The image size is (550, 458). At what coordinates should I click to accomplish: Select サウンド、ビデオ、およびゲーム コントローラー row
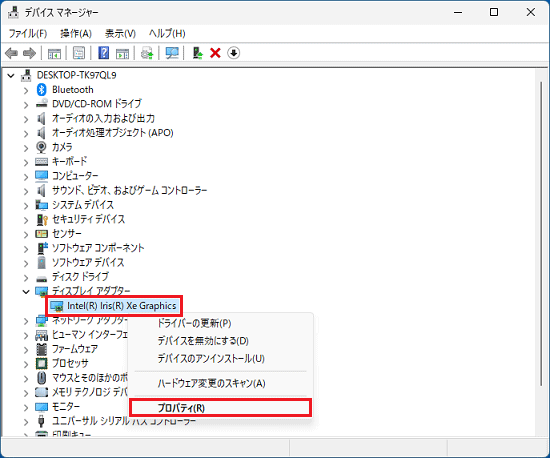point(129,190)
